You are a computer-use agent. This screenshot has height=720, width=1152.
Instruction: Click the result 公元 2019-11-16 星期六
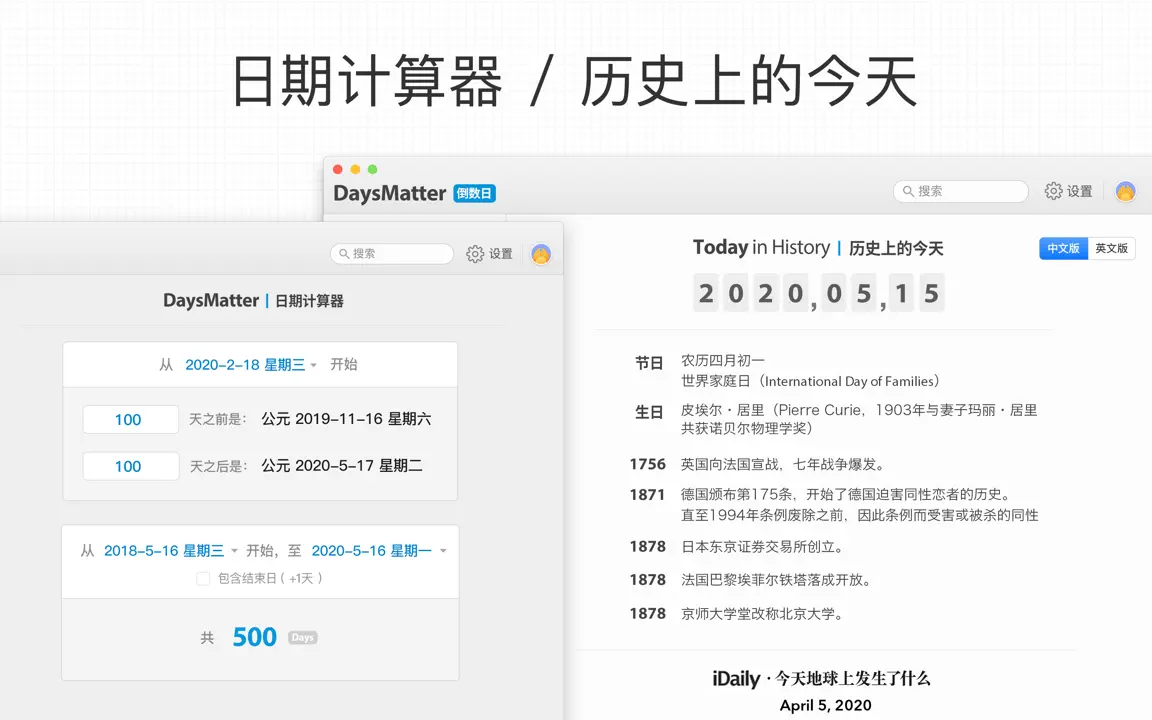(x=346, y=419)
